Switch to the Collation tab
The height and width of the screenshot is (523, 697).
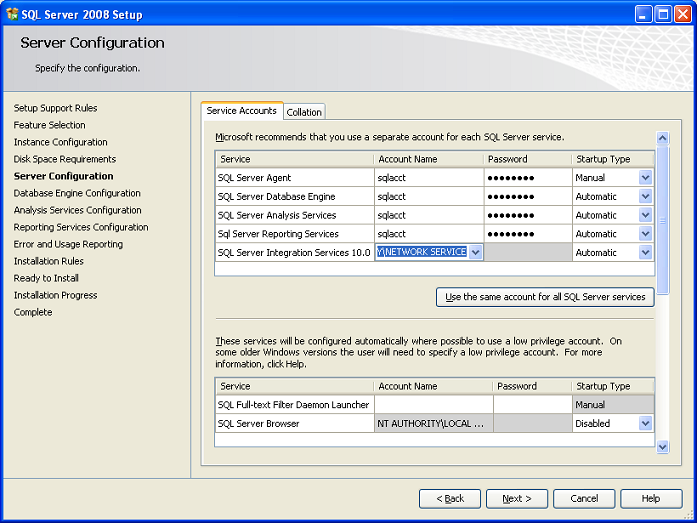(304, 112)
